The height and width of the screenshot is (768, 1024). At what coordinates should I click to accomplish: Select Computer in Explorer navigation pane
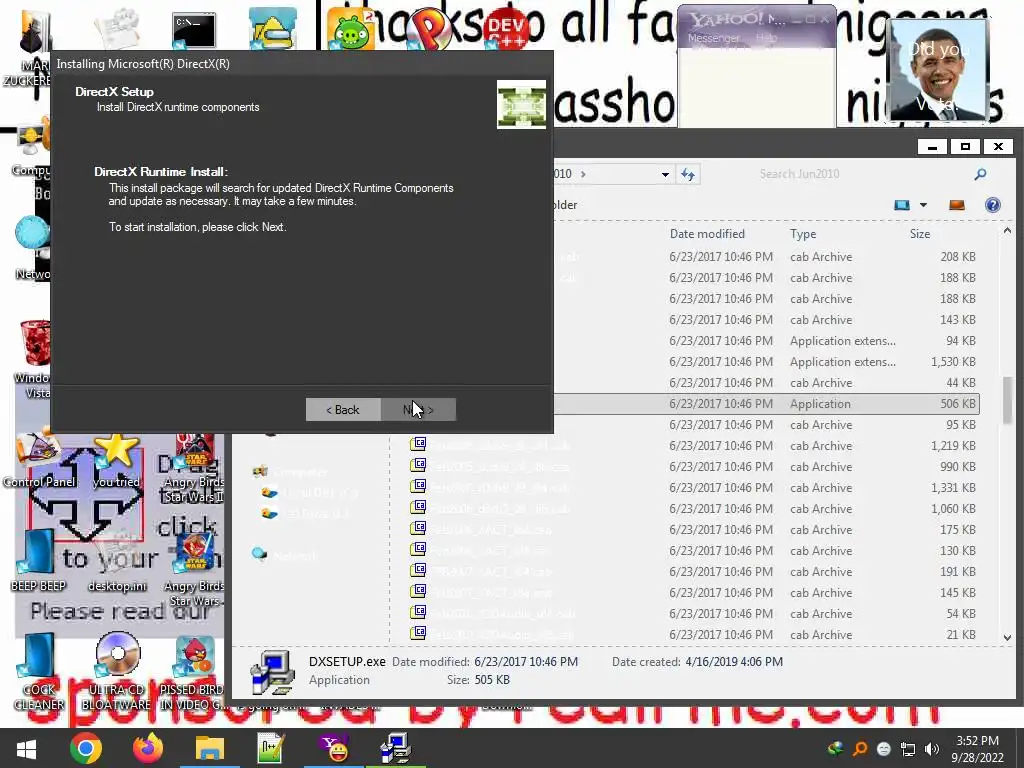[x=291, y=472]
